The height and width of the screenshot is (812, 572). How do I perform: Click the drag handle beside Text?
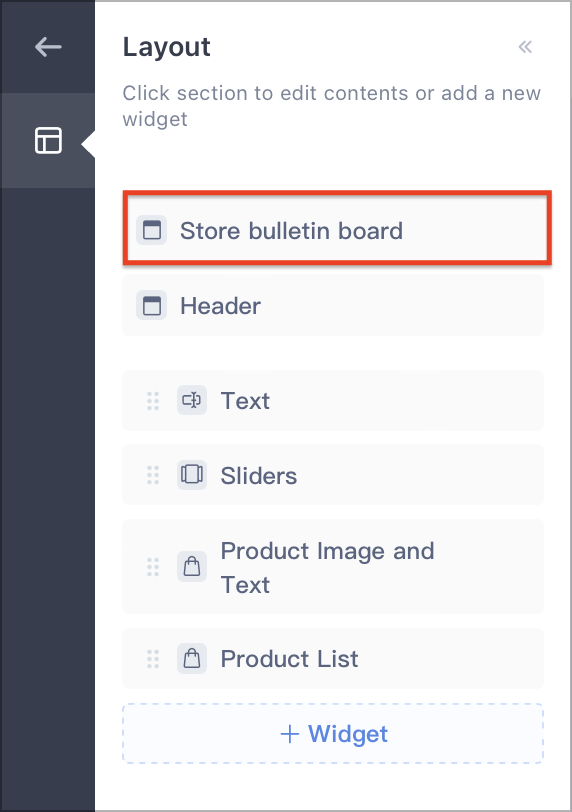point(153,401)
